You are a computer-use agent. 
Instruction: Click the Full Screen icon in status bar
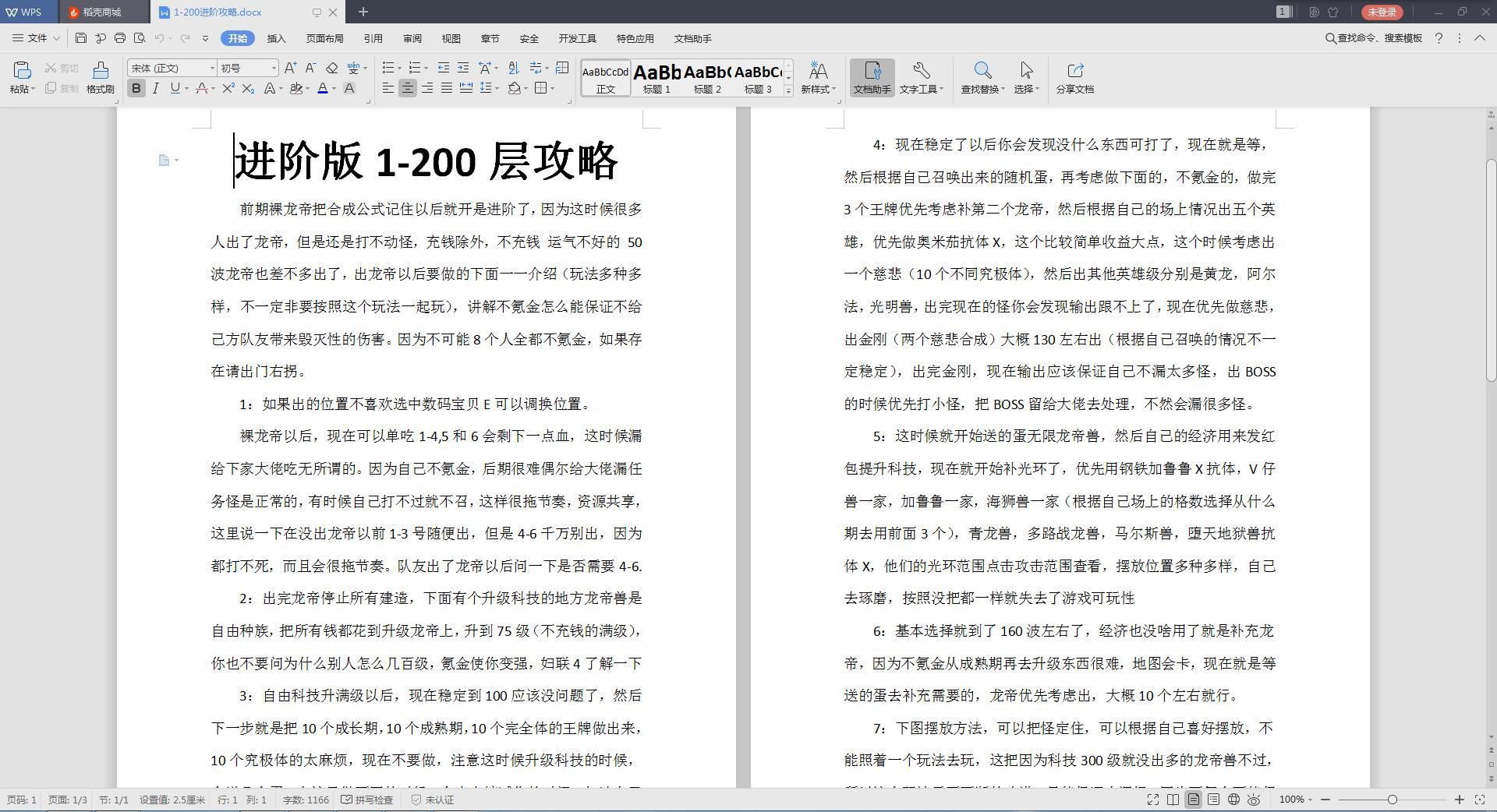(1153, 800)
